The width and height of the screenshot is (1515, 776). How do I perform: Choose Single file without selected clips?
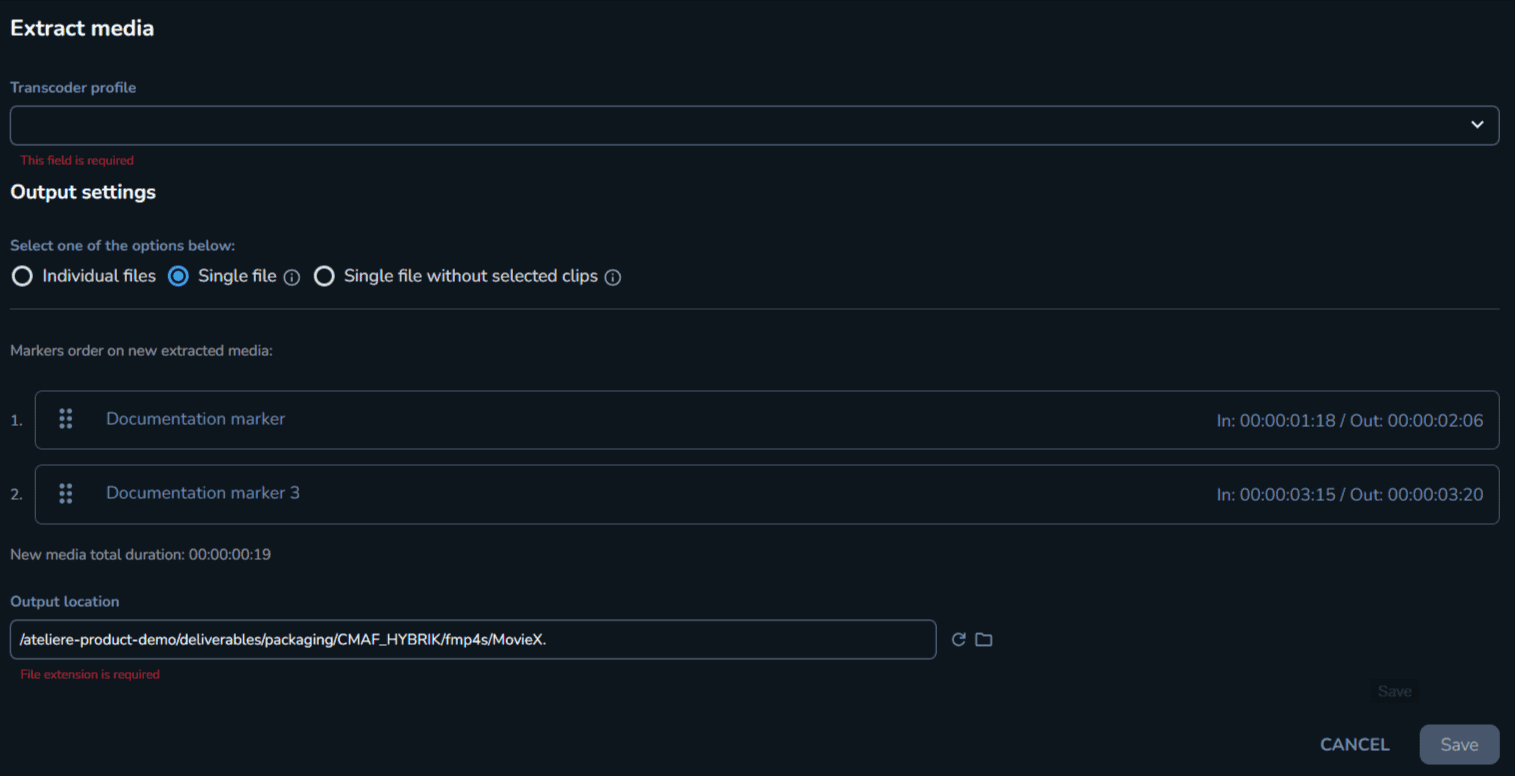324,277
